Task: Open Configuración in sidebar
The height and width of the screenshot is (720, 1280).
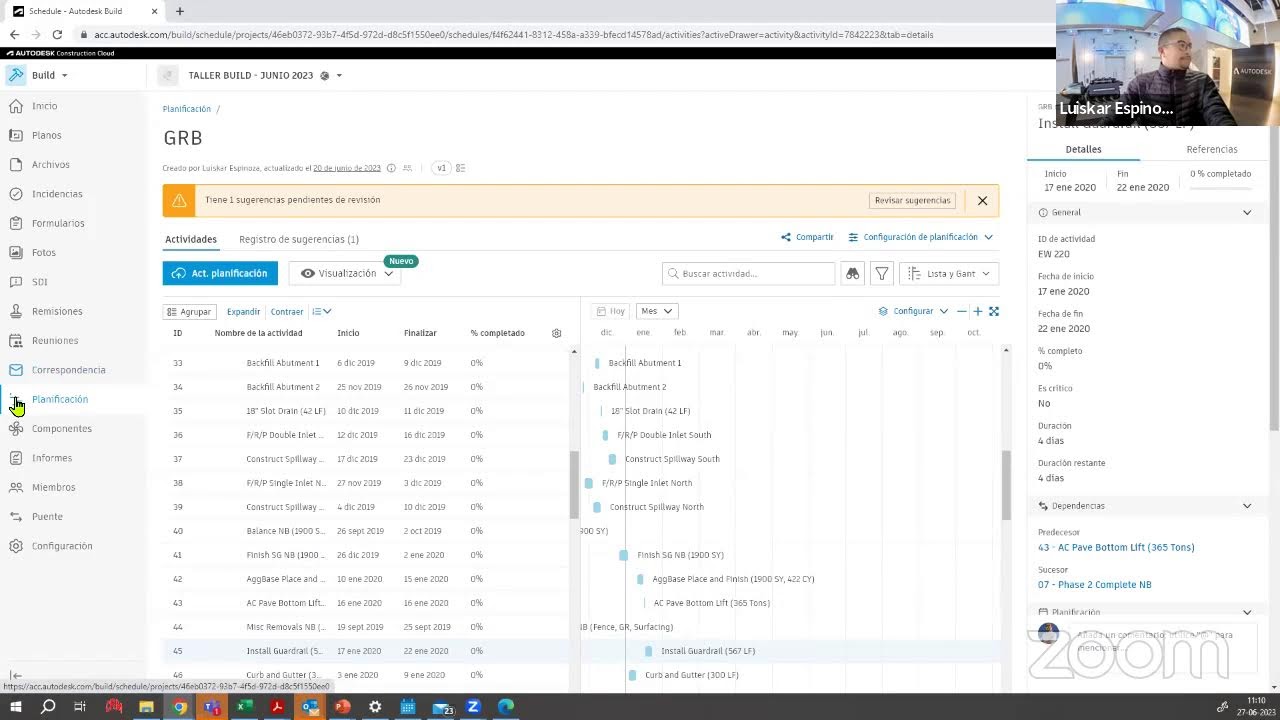Action: click(x=61, y=546)
